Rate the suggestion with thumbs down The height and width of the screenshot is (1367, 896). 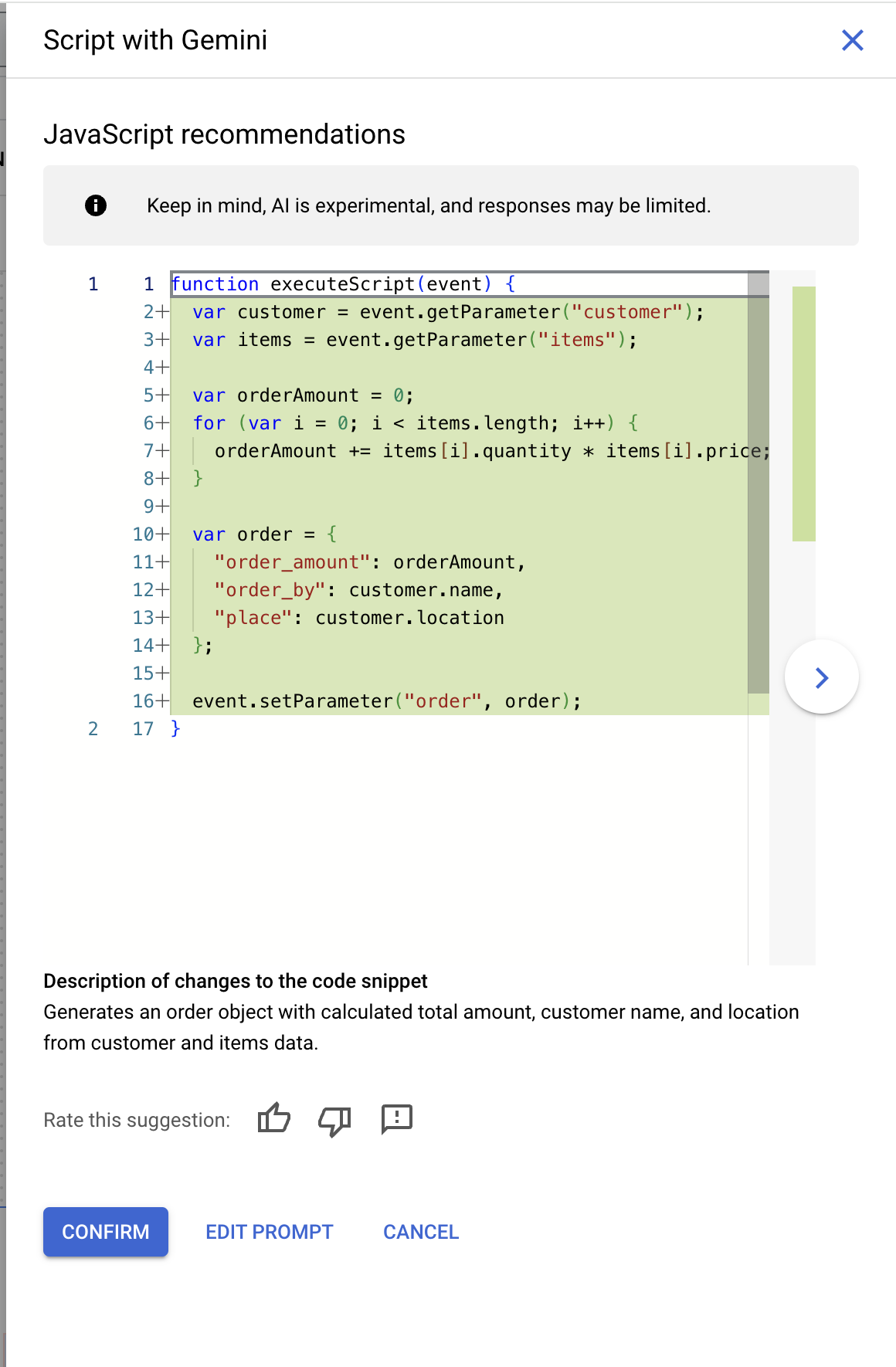[x=334, y=1119]
